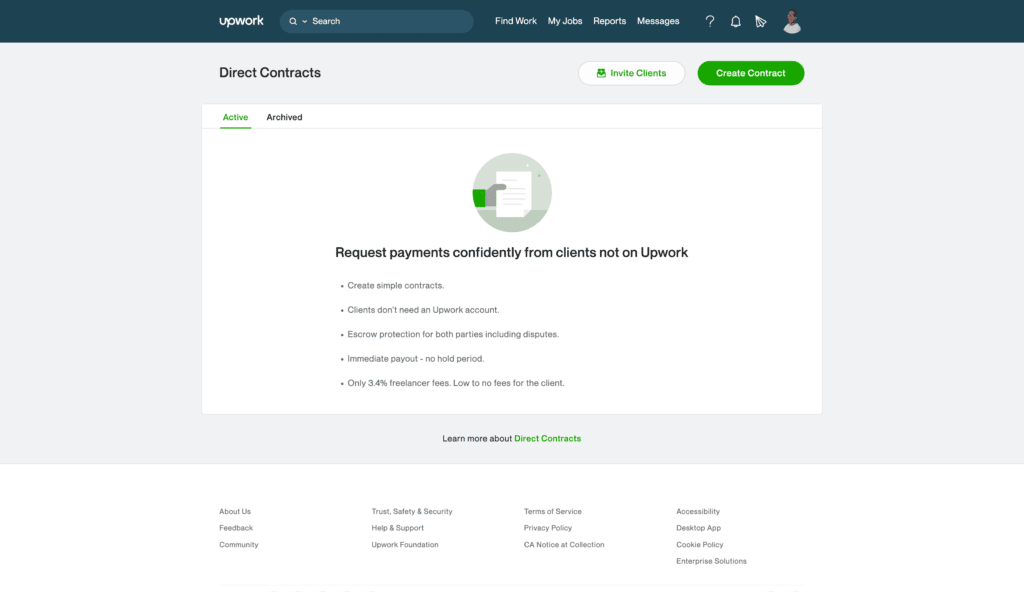
Task: Open the Privacy Policy link
Action: [547, 528]
